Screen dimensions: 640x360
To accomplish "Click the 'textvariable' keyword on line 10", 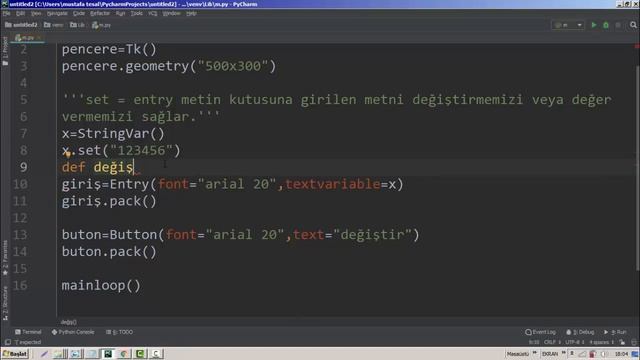I will 333,184.
